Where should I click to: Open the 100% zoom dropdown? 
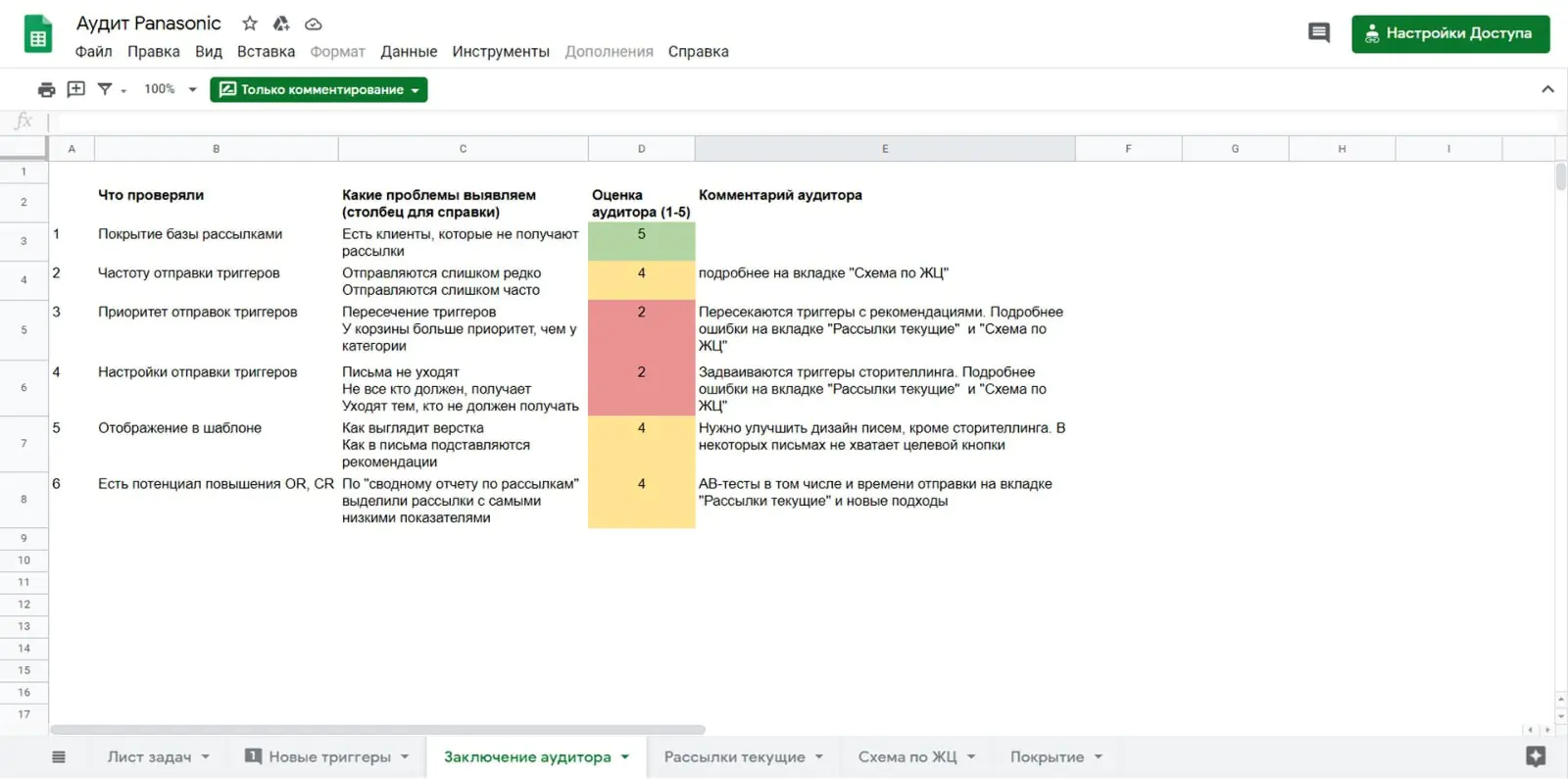pos(171,89)
